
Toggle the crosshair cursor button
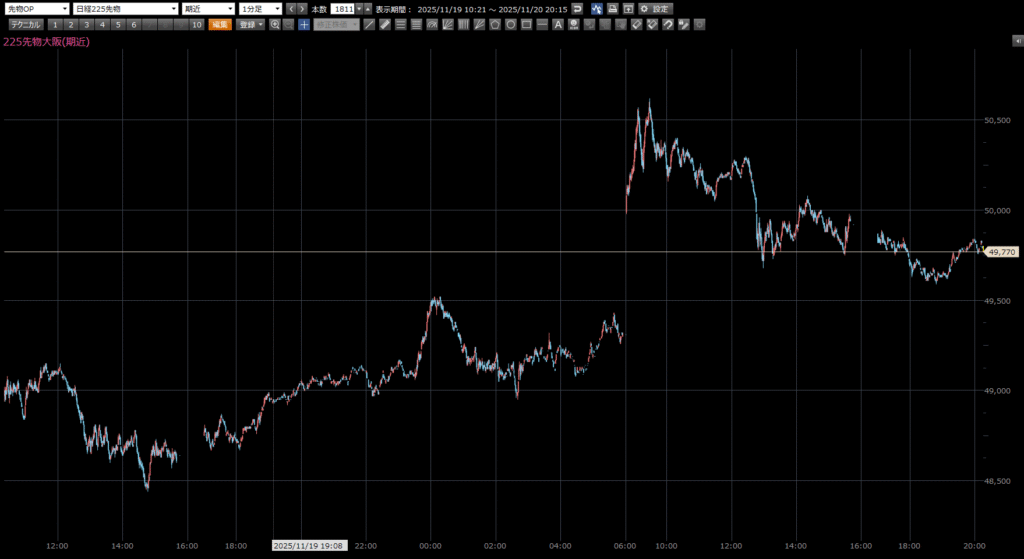coord(304,24)
